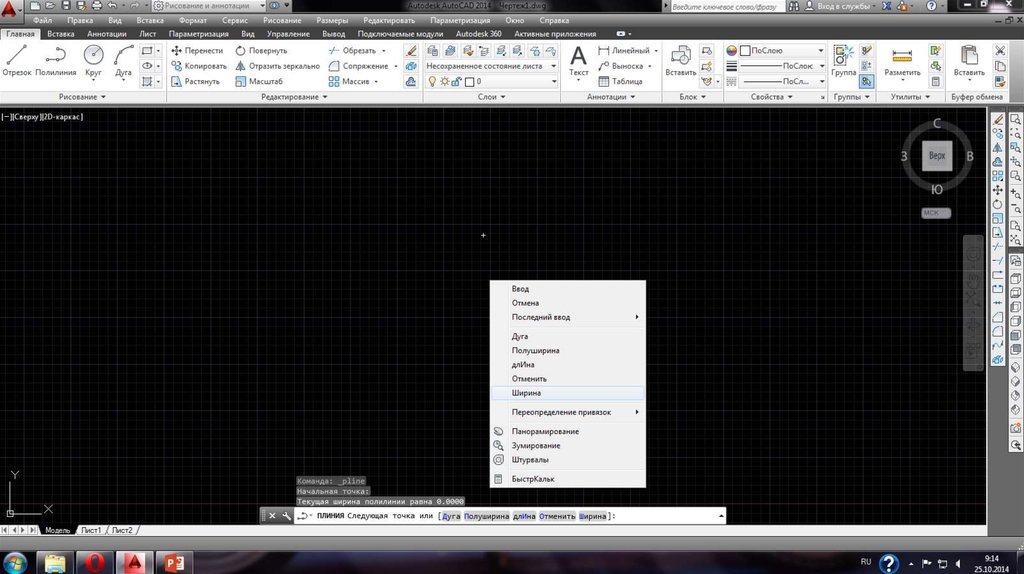Toggle the command line customize wrench button
The image size is (1024, 574).
tap(287, 516)
